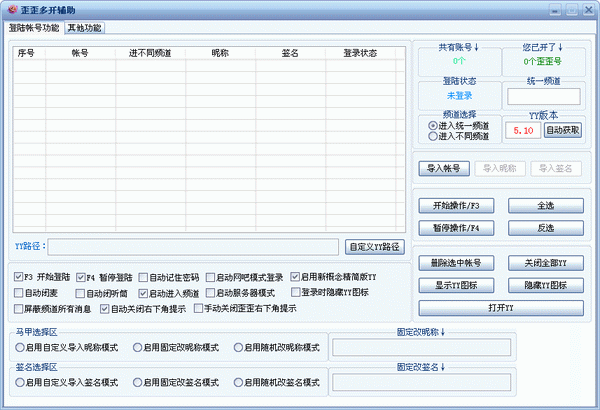Click the 0个 account count under 共有账号
This screenshot has width=600, height=410.
[459, 61]
